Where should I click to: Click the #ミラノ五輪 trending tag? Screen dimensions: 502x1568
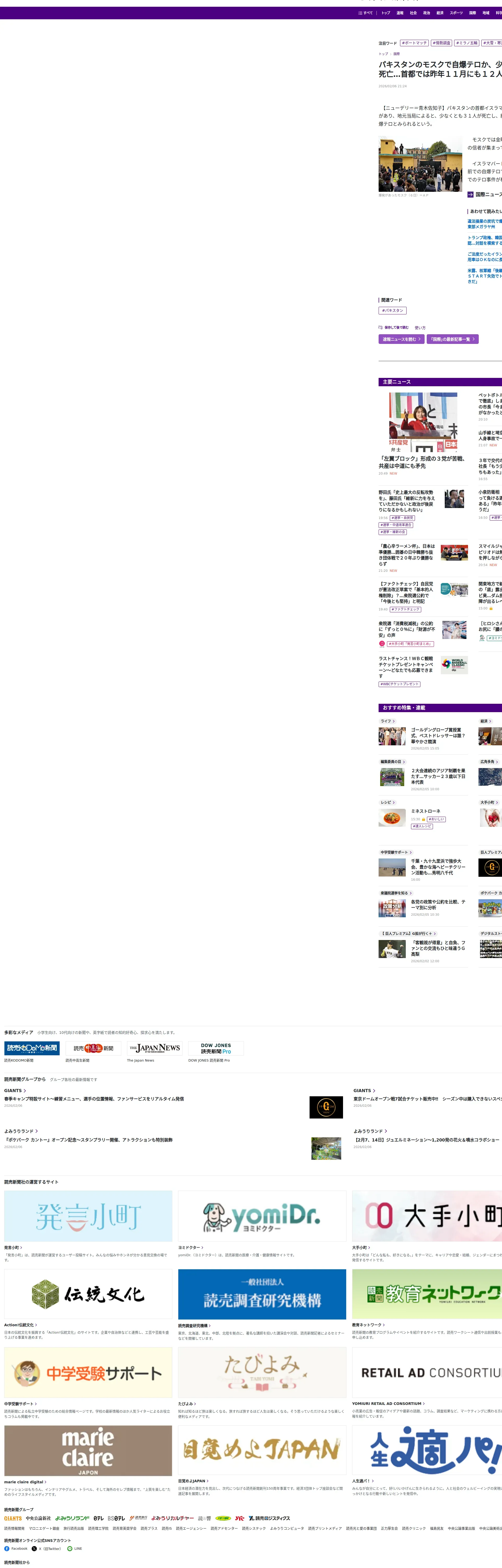[467, 43]
